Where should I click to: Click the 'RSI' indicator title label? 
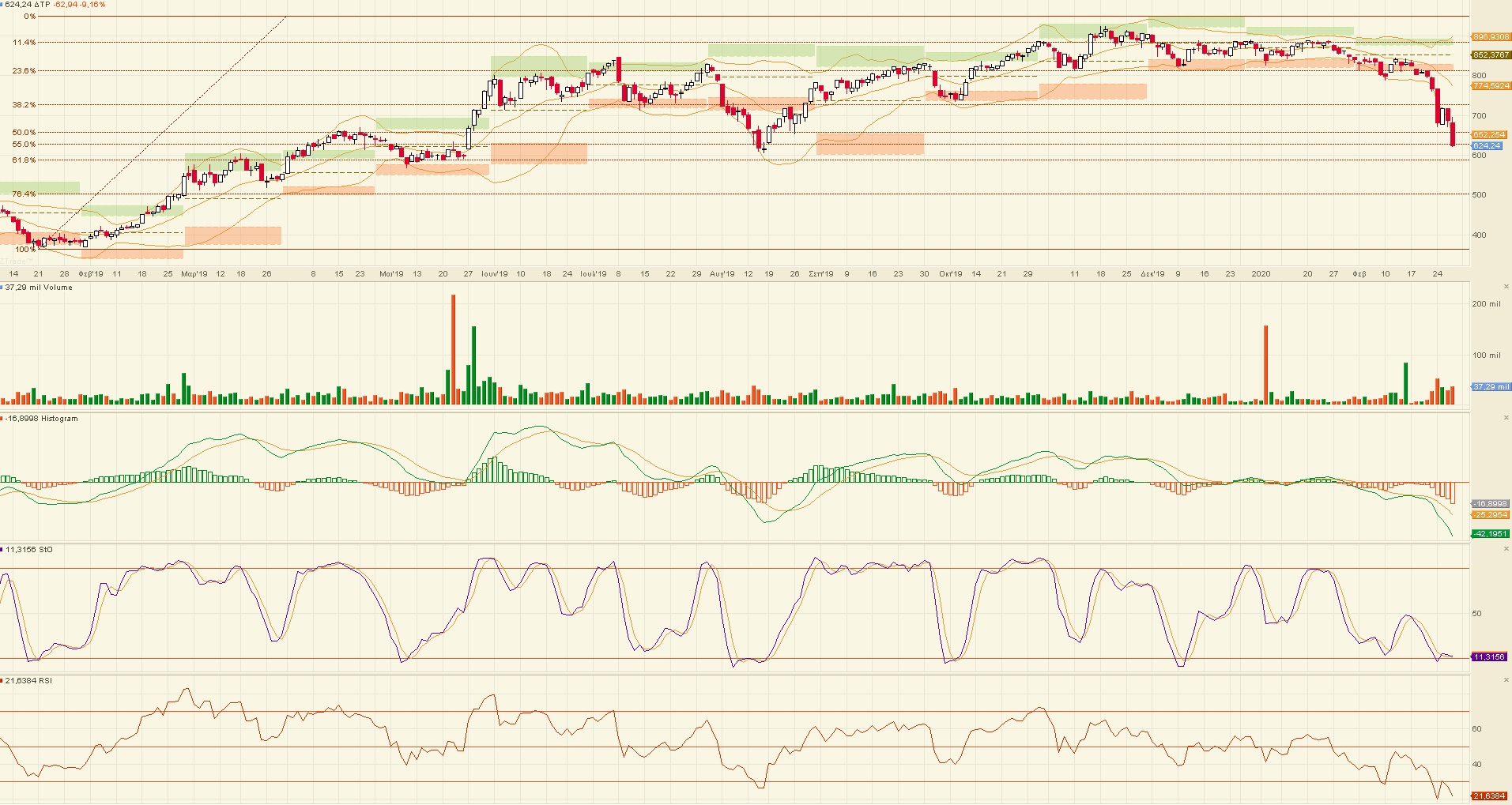pyautogui.click(x=45, y=681)
